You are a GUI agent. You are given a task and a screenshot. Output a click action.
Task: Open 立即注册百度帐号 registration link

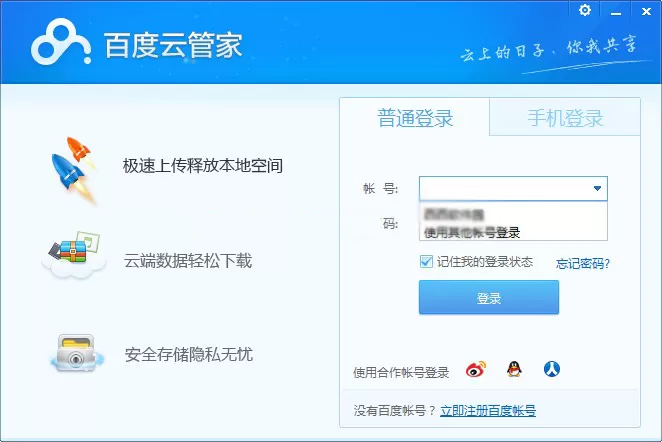(488, 410)
